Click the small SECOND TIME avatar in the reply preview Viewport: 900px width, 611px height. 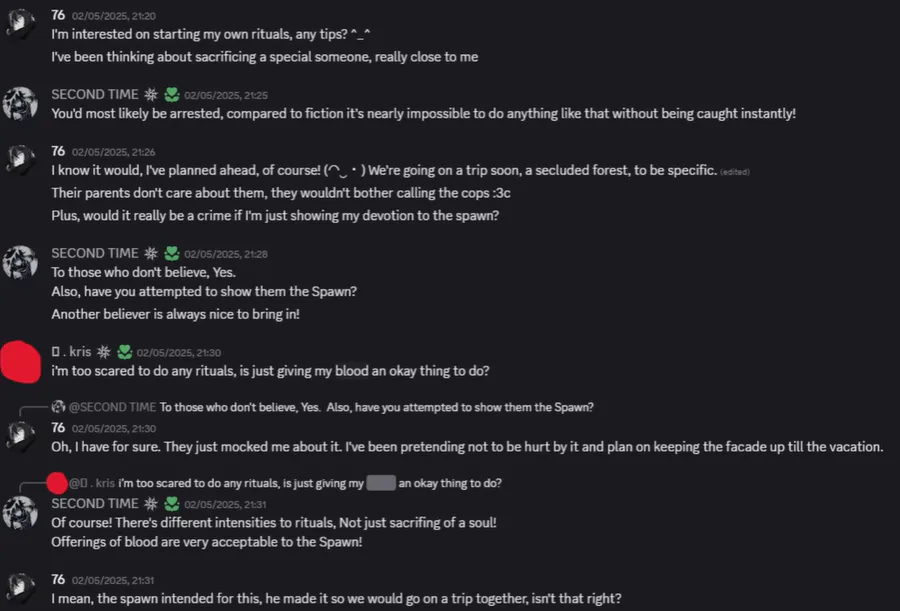click(58, 407)
